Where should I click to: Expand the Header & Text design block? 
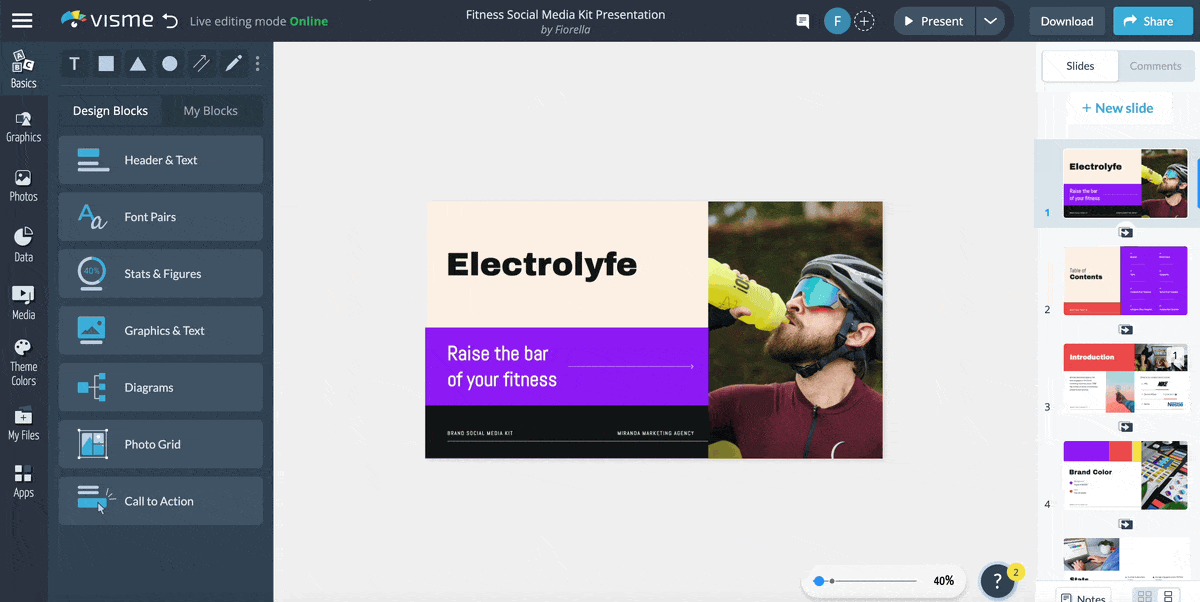[161, 160]
